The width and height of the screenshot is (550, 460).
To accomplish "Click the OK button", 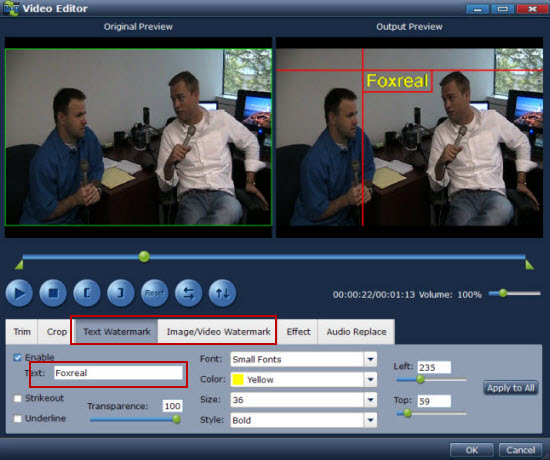I will tap(472, 450).
